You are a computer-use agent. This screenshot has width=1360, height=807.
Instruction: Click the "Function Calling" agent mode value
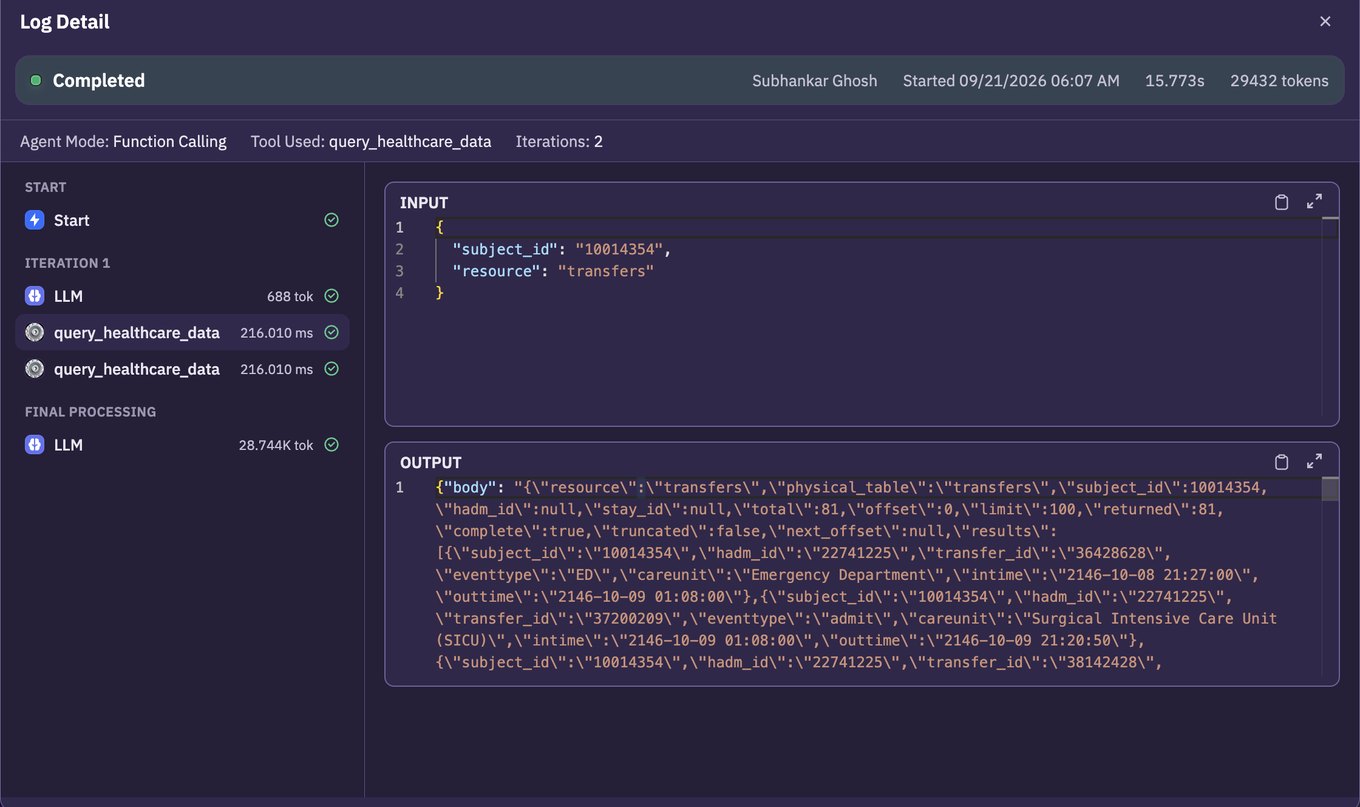[170, 142]
